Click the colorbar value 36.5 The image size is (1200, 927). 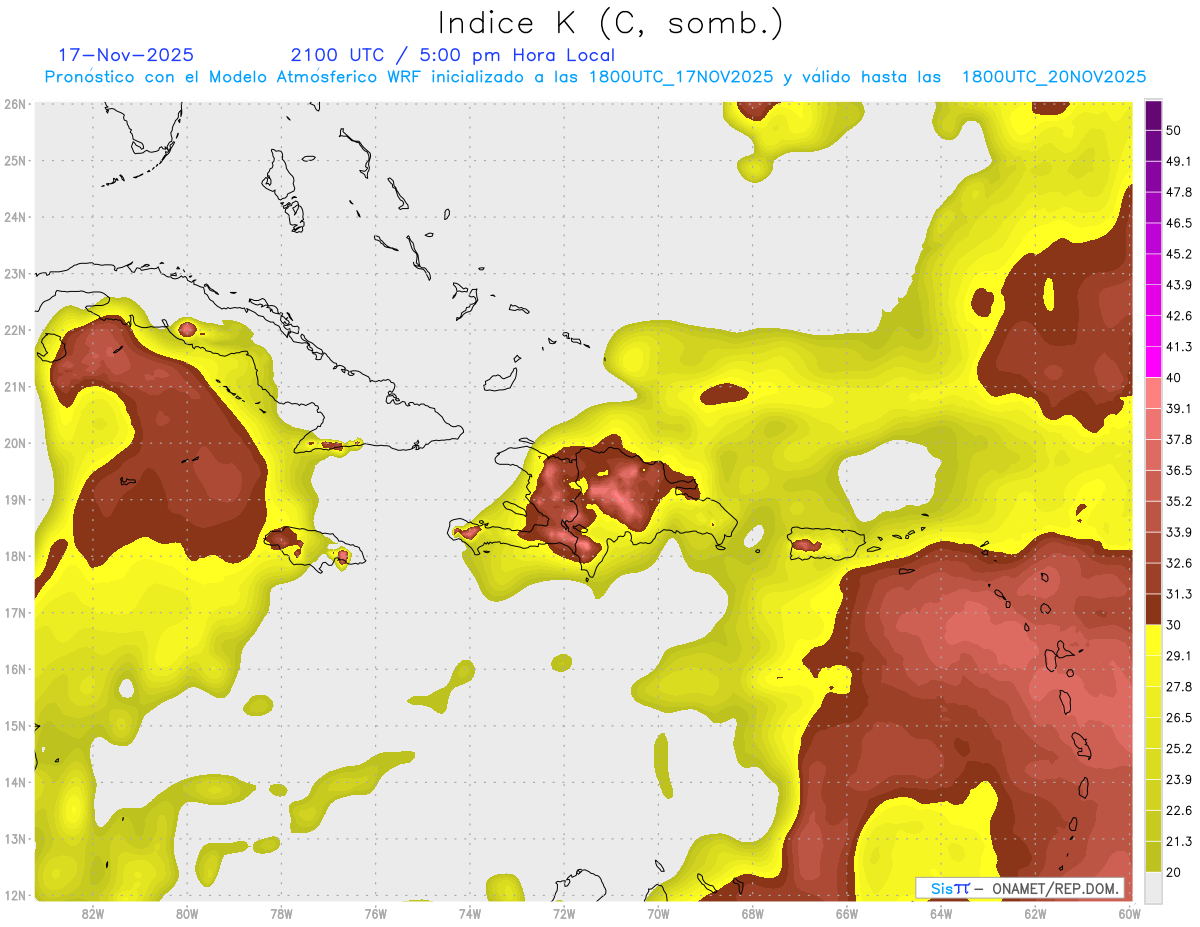pos(1179,470)
